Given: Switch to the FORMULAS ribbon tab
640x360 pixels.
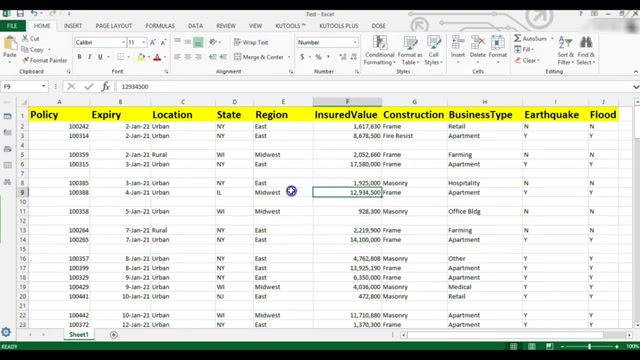Looking at the screenshot, I should pyautogui.click(x=160, y=26).
